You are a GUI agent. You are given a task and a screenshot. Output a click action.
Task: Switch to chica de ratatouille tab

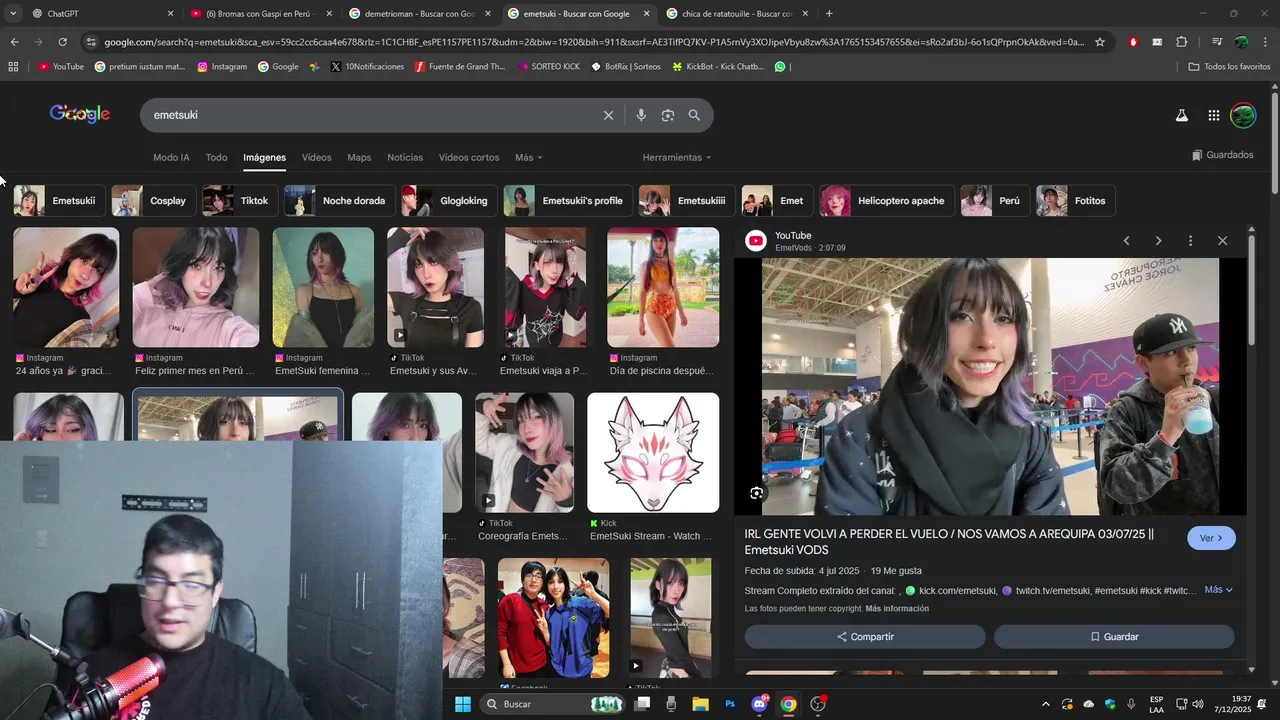pos(738,14)
